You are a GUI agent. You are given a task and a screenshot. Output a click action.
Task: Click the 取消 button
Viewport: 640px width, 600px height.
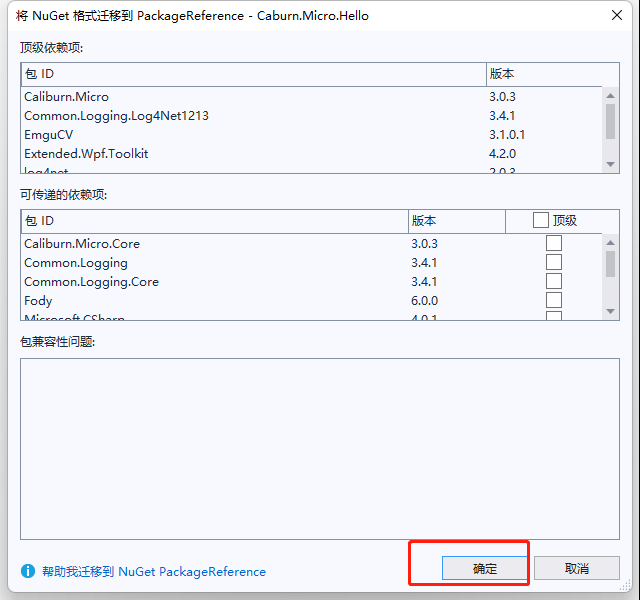click(x=577, y=568)
